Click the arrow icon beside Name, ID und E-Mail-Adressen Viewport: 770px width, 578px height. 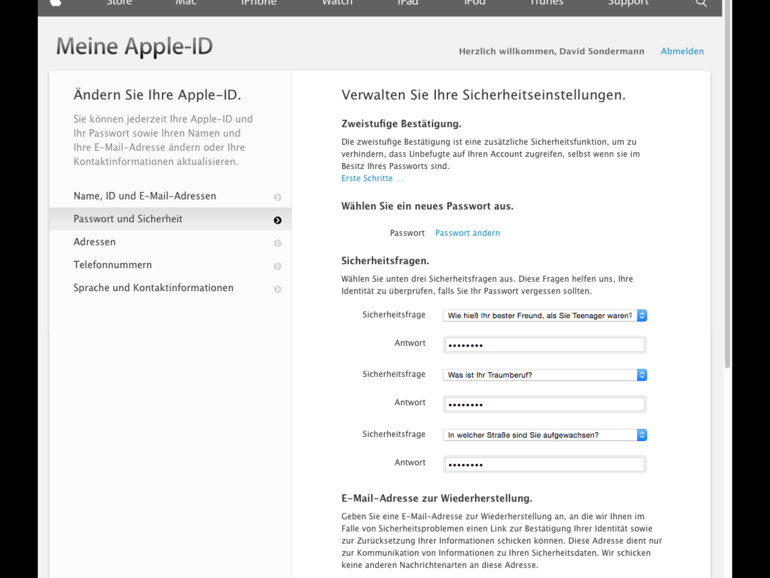tap(277, 197)
